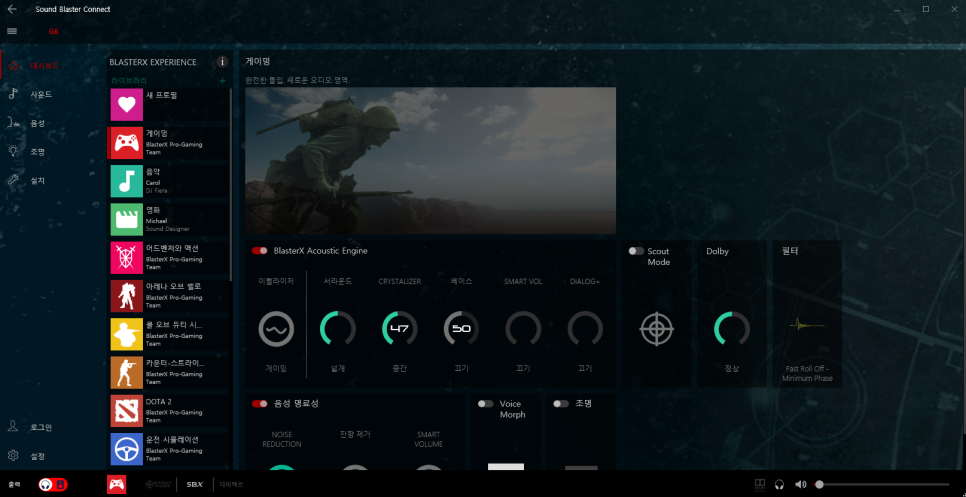Click the headphone icon in bottom bar

(x=779, y=485)
